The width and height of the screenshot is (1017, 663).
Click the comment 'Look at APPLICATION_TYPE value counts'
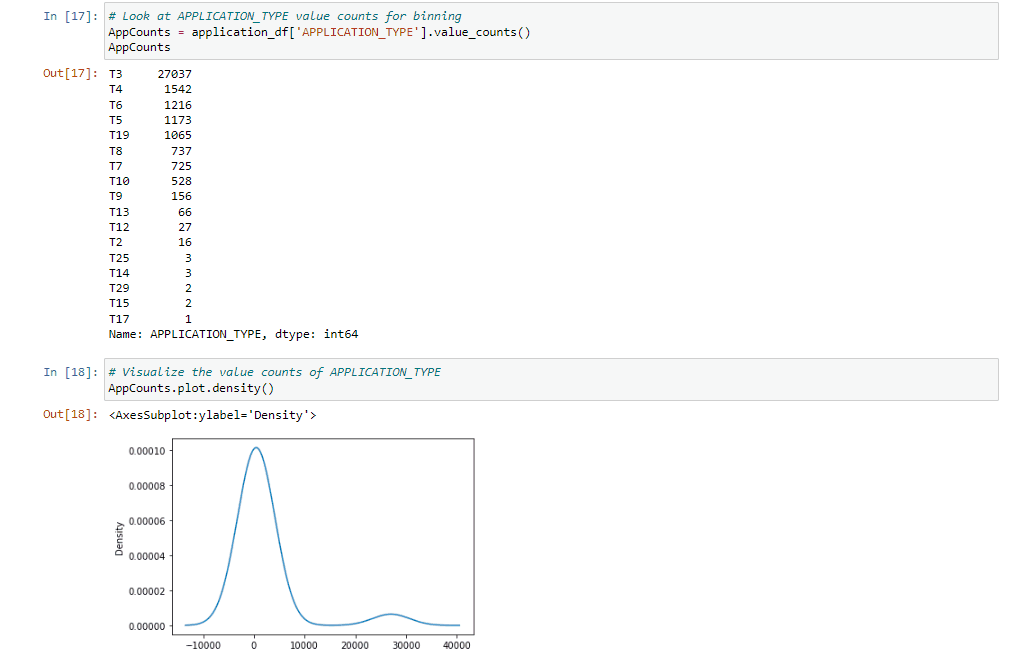coord(285,16)
